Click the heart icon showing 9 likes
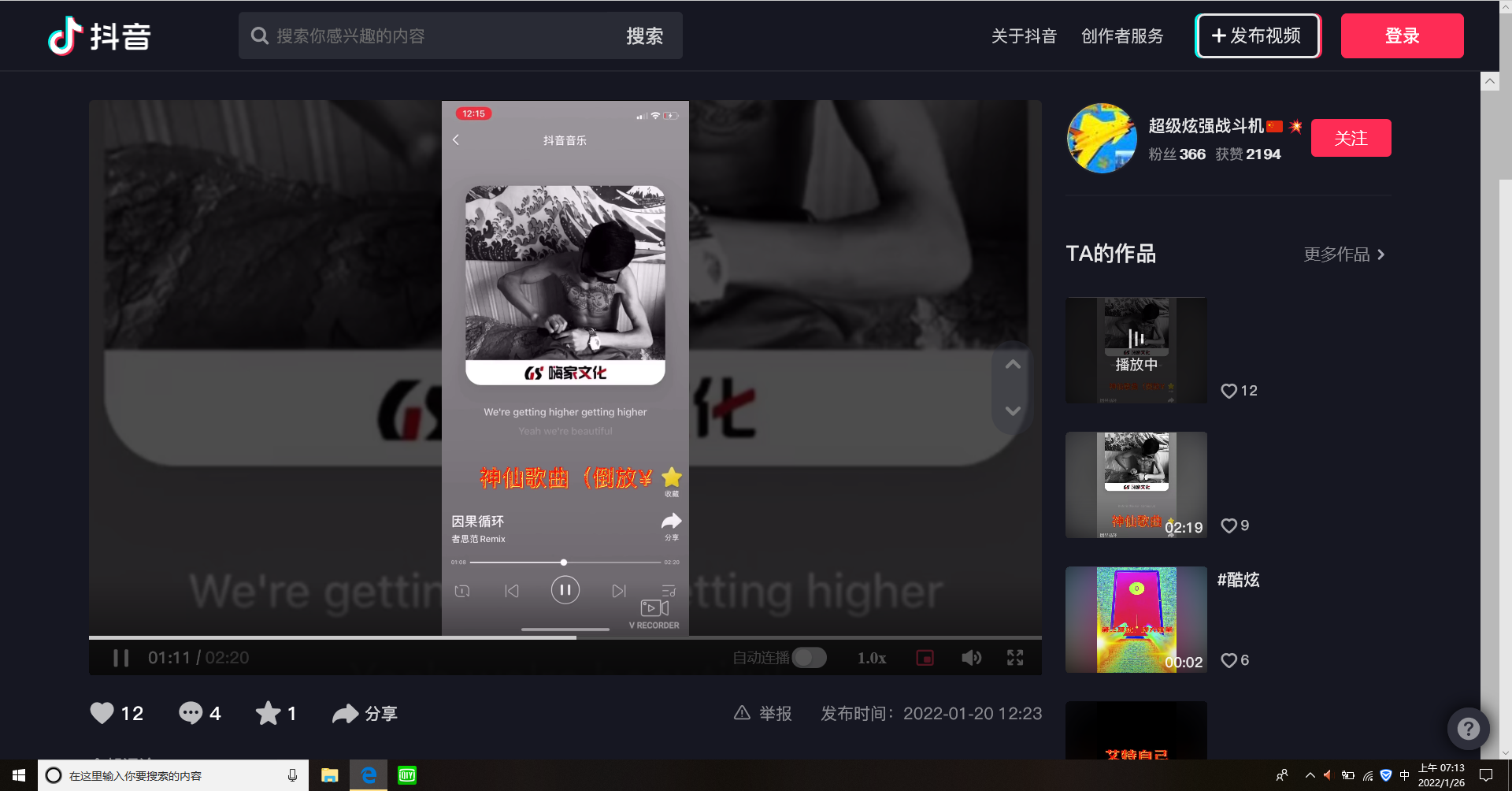Screen dimensions: 1512x791 pos(1228,525)
